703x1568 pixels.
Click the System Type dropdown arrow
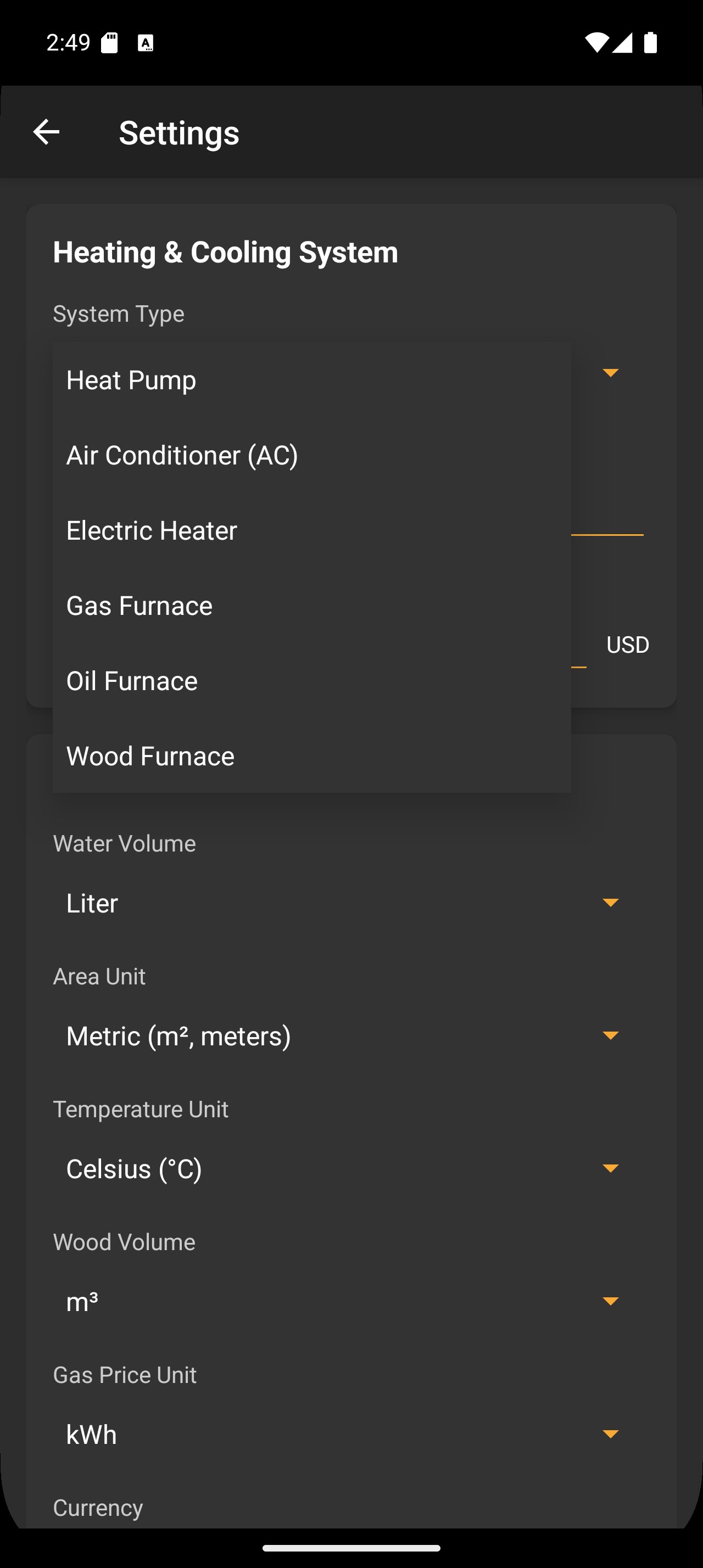coord(611,373)
